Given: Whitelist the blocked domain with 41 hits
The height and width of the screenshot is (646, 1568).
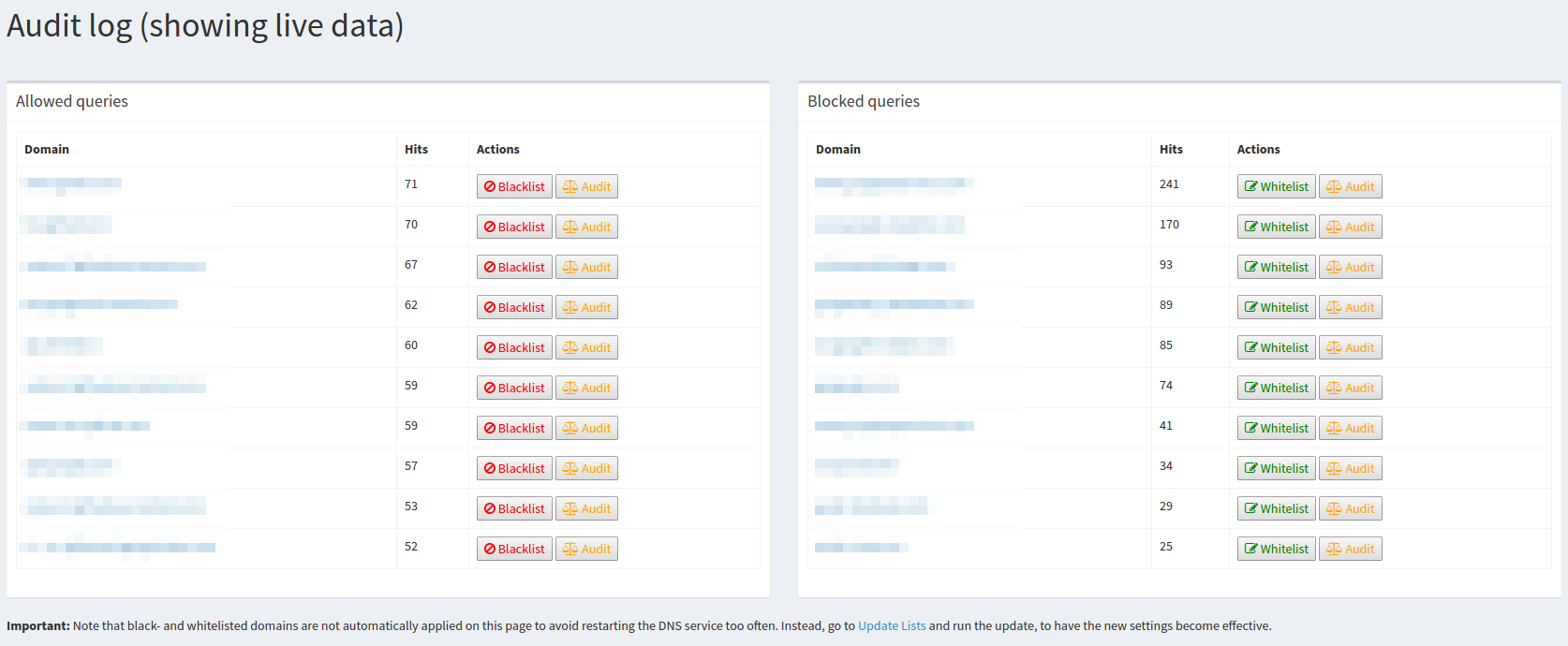Looking at the screenshot, I should [x=1276, y=428].
